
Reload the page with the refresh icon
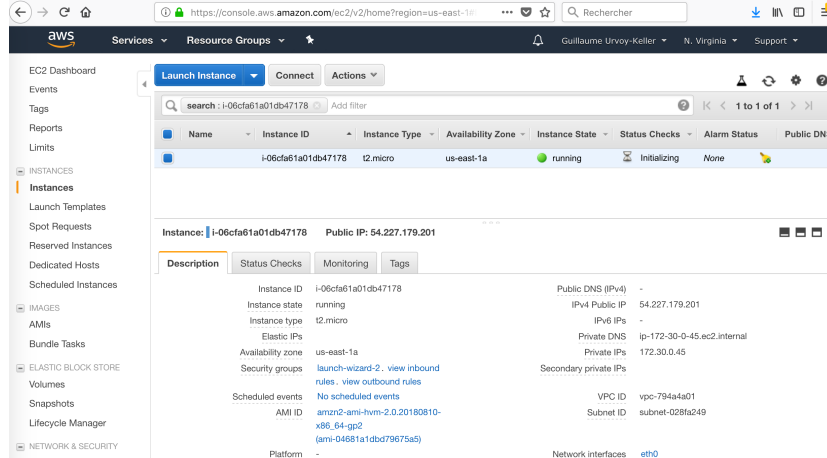(x=64, y=12)
